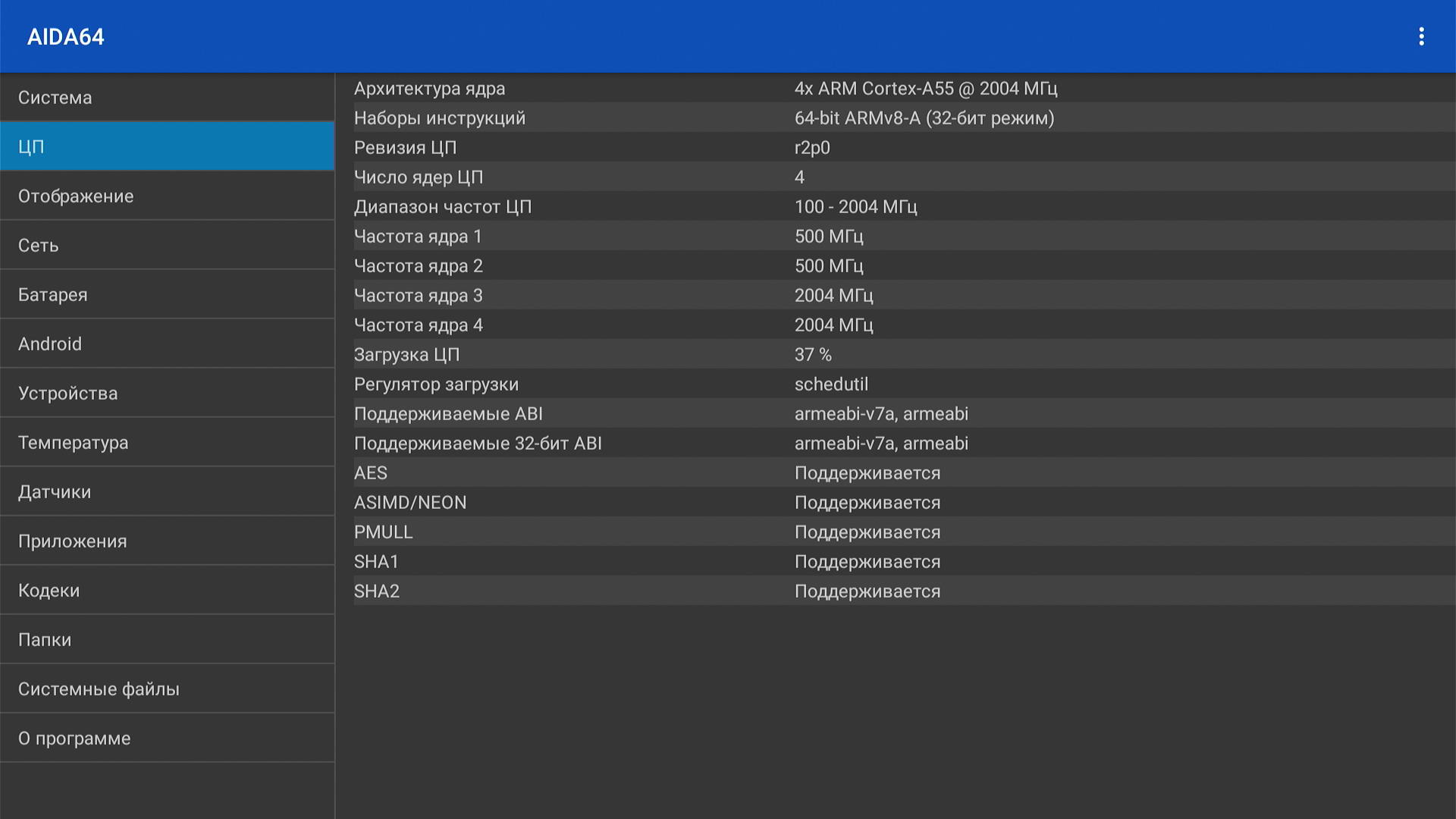Switch to the Устройства page
The height and width of the screenshot is (819, 1456).
(x=167, y=393)
